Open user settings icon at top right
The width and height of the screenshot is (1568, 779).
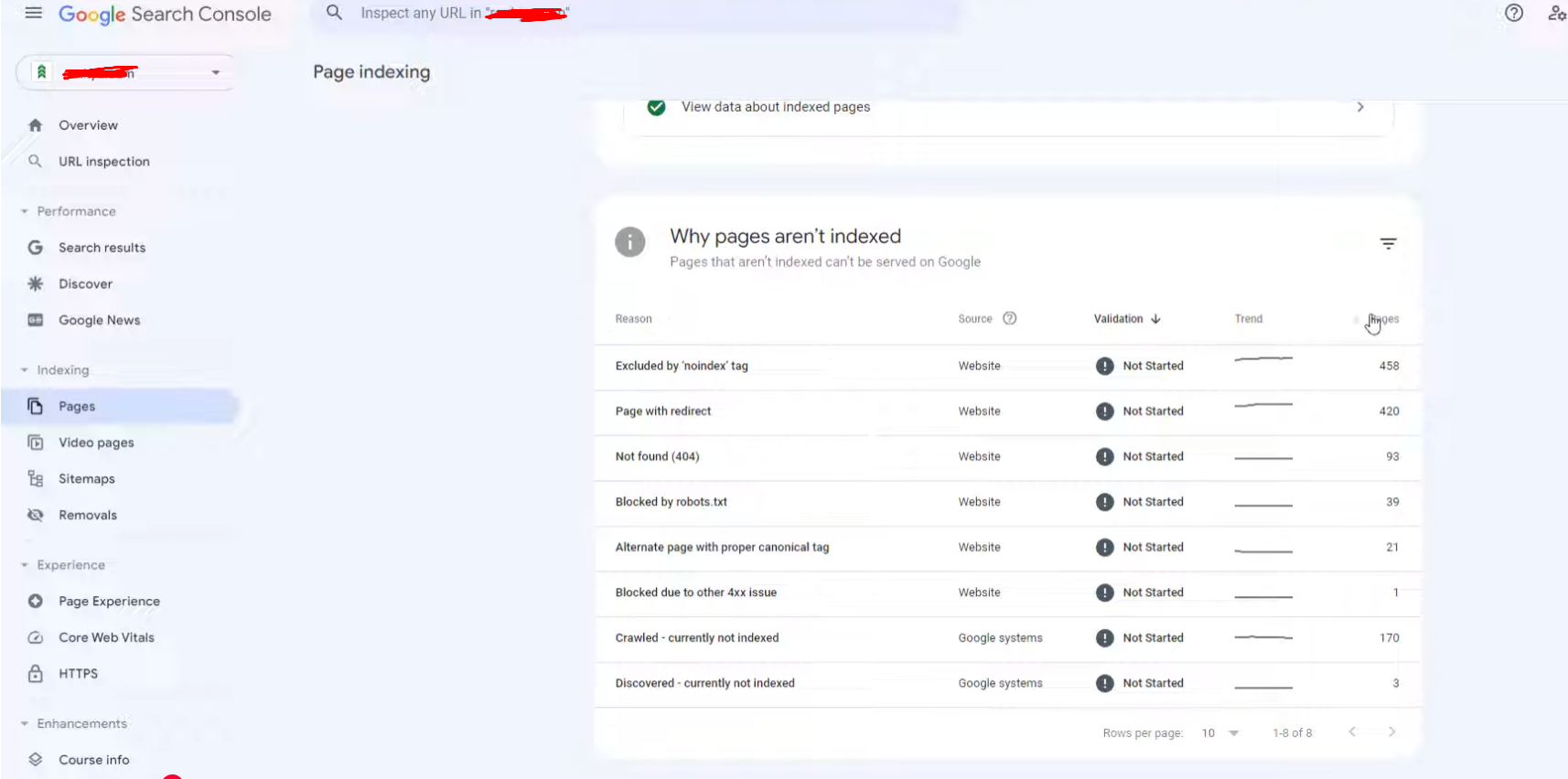tap(1556, 13)
